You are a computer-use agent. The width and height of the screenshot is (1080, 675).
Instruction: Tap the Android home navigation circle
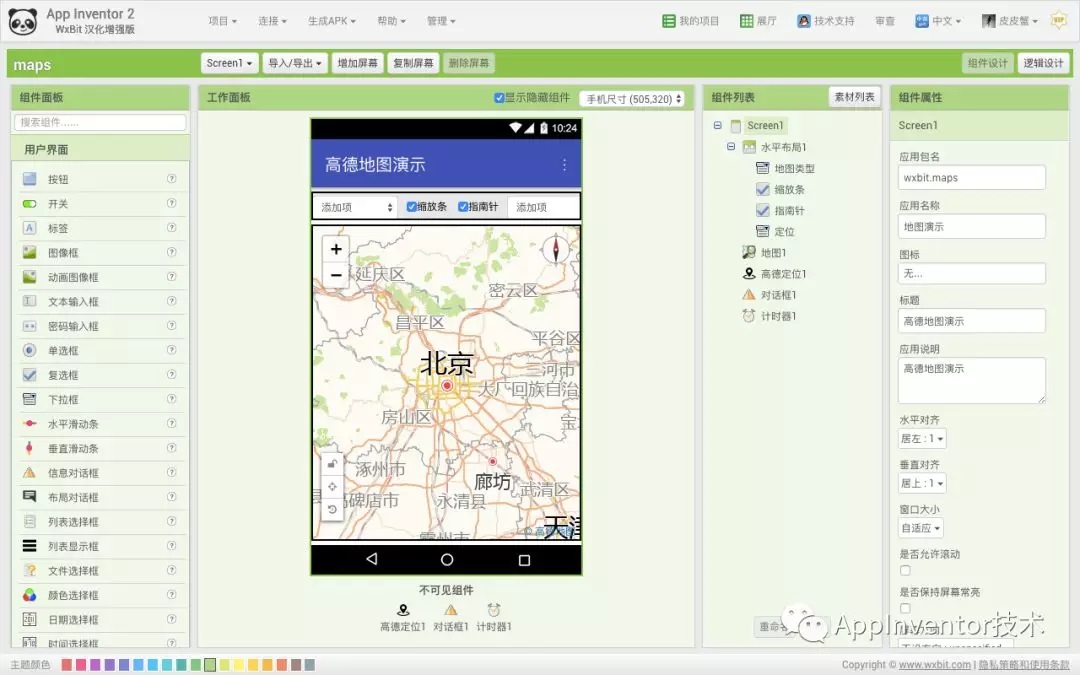pos(447,560)
